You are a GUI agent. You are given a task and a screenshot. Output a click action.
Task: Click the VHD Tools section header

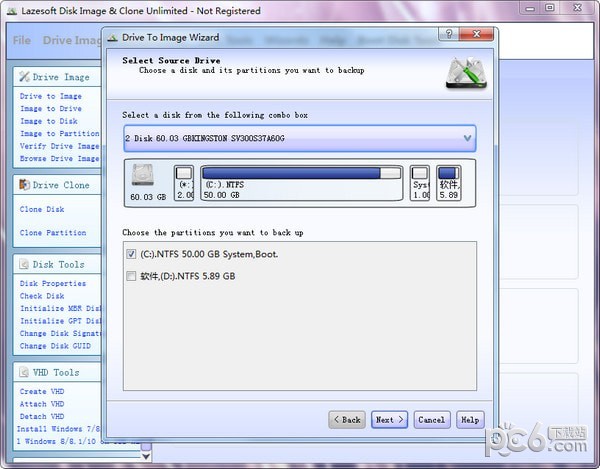pyautogui.click(x=56, y=372)
